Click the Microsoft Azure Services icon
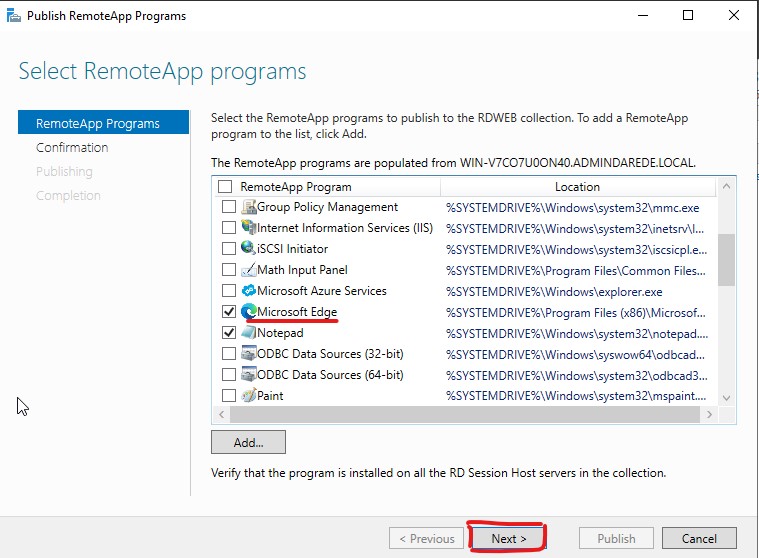 coord(248,290)
